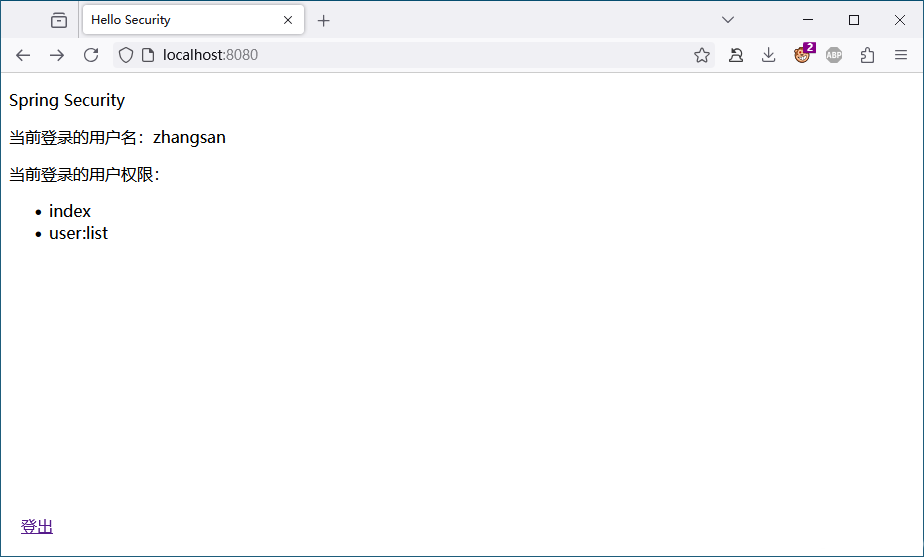The height and width of the screenshot is (557, 924).
Task: Open the extensions puzzle icon
Action: 867,55
